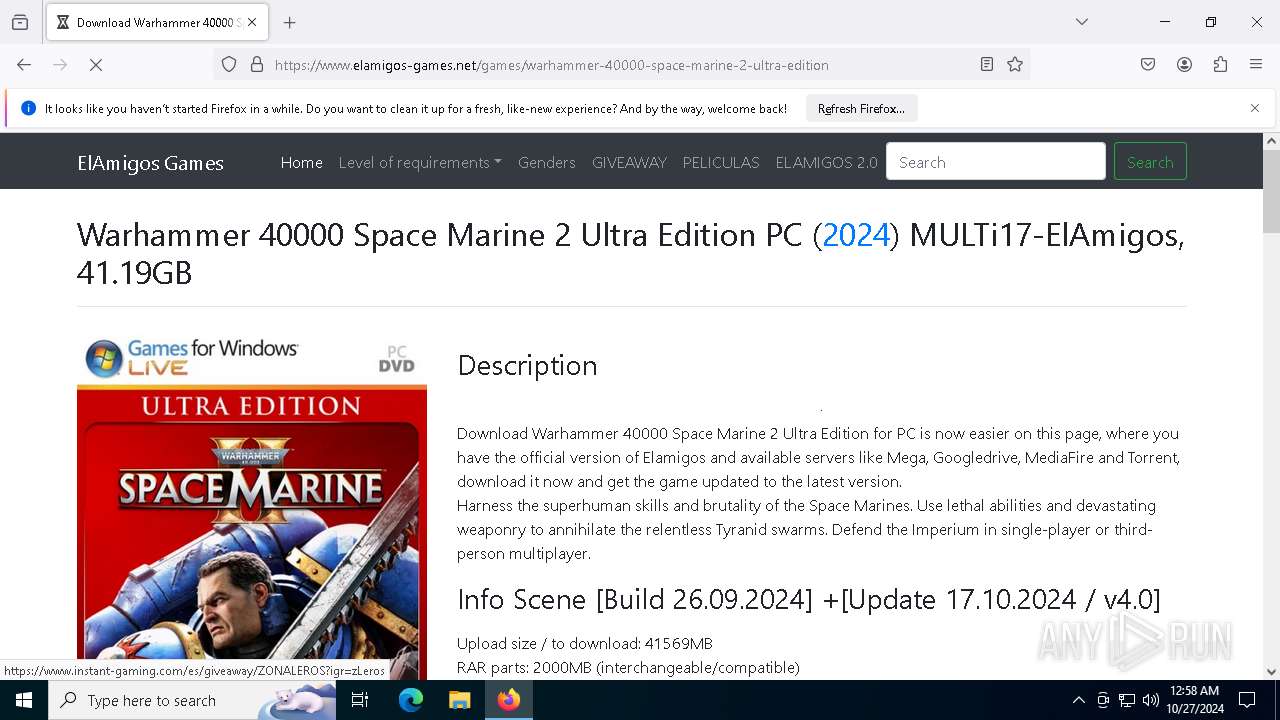Click the RAR parts 2000MB line

coord(628,667)
